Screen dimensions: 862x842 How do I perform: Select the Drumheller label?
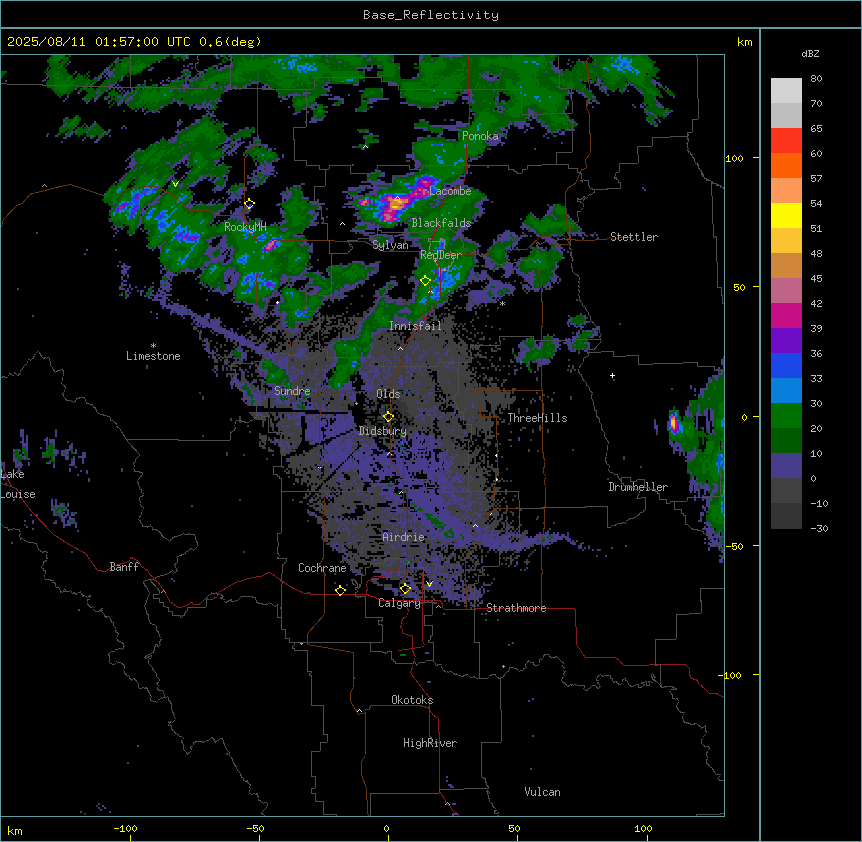tap(638, 487)
